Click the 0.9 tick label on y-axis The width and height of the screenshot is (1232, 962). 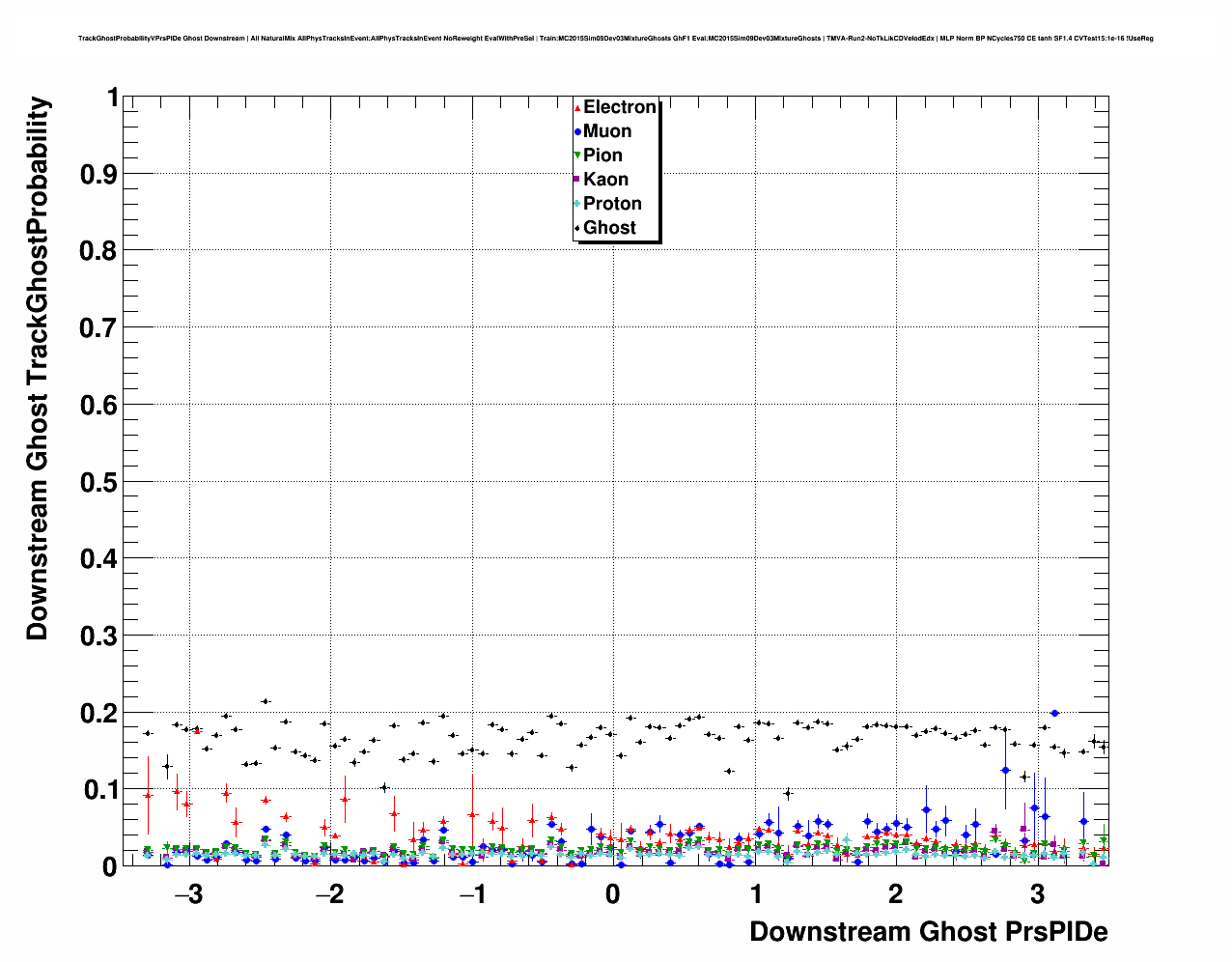100,174
